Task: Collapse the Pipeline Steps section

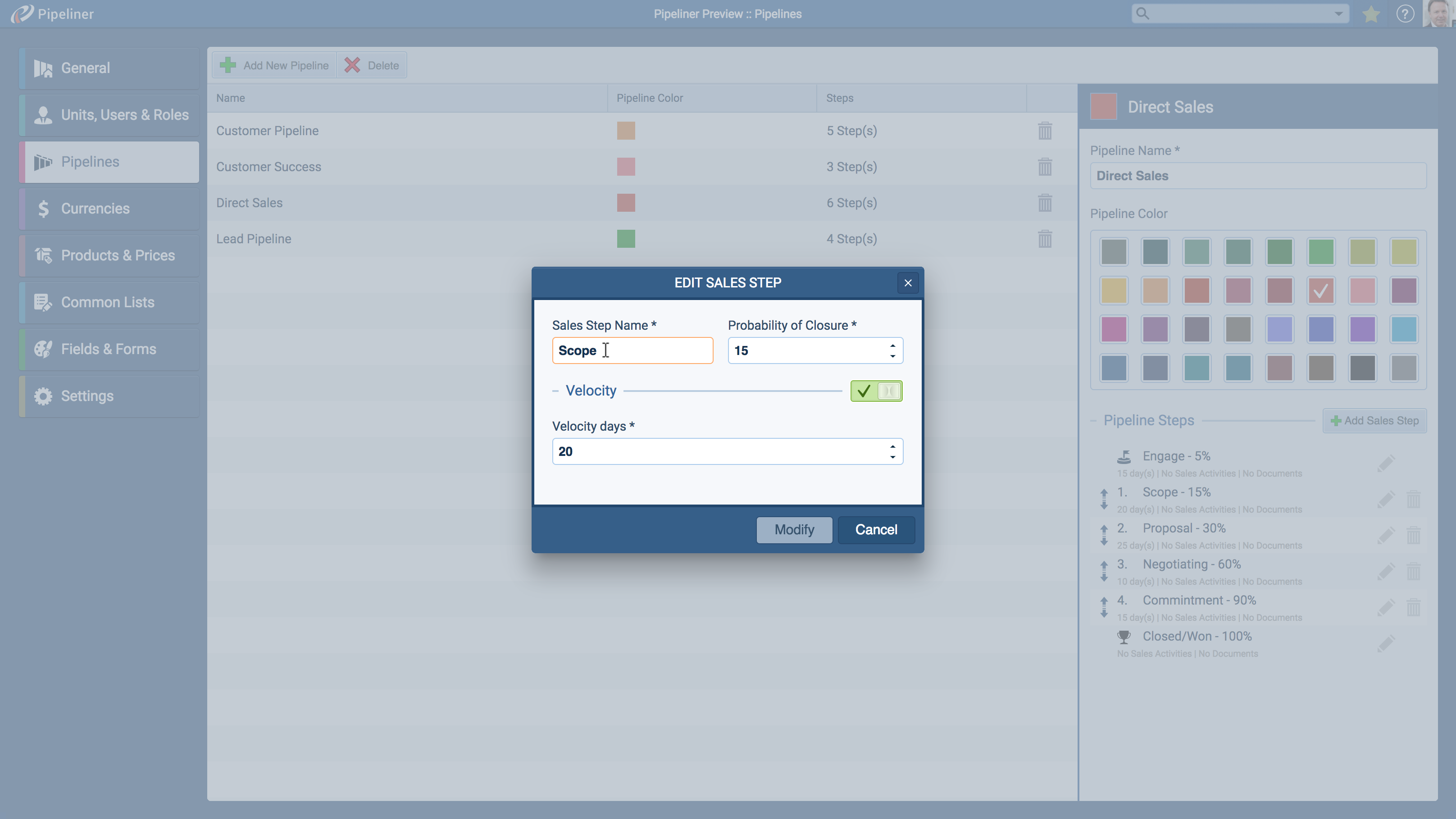Action: click(1093, 420)
